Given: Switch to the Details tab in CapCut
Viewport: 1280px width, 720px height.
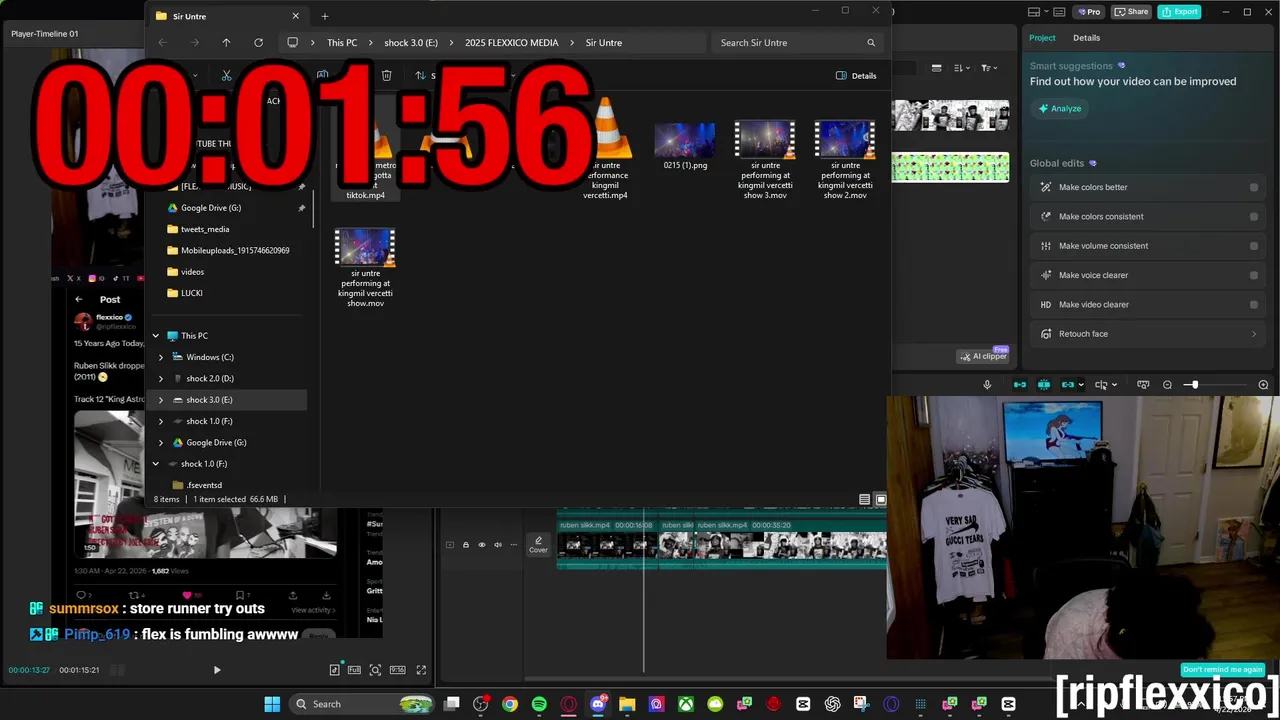Looking at the screenshot, I should point(1086,38).
